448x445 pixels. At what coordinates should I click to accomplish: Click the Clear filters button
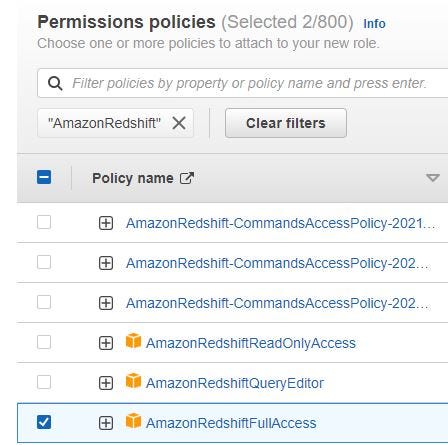[286, 123]
